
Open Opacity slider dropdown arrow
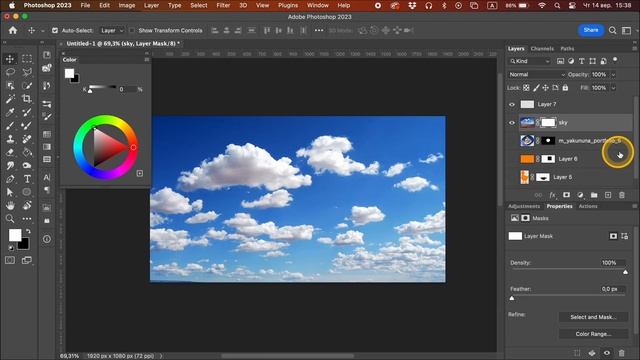click(613, 75)
